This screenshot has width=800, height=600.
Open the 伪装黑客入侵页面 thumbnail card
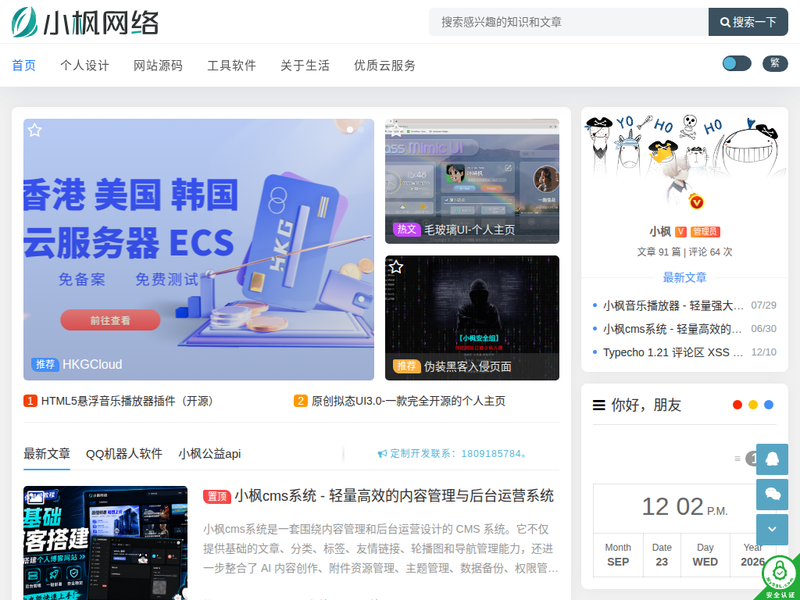(472, 318)
